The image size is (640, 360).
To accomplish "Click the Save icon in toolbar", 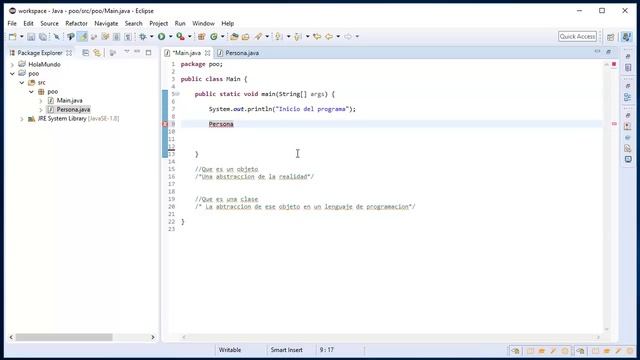I will point(31,37).
